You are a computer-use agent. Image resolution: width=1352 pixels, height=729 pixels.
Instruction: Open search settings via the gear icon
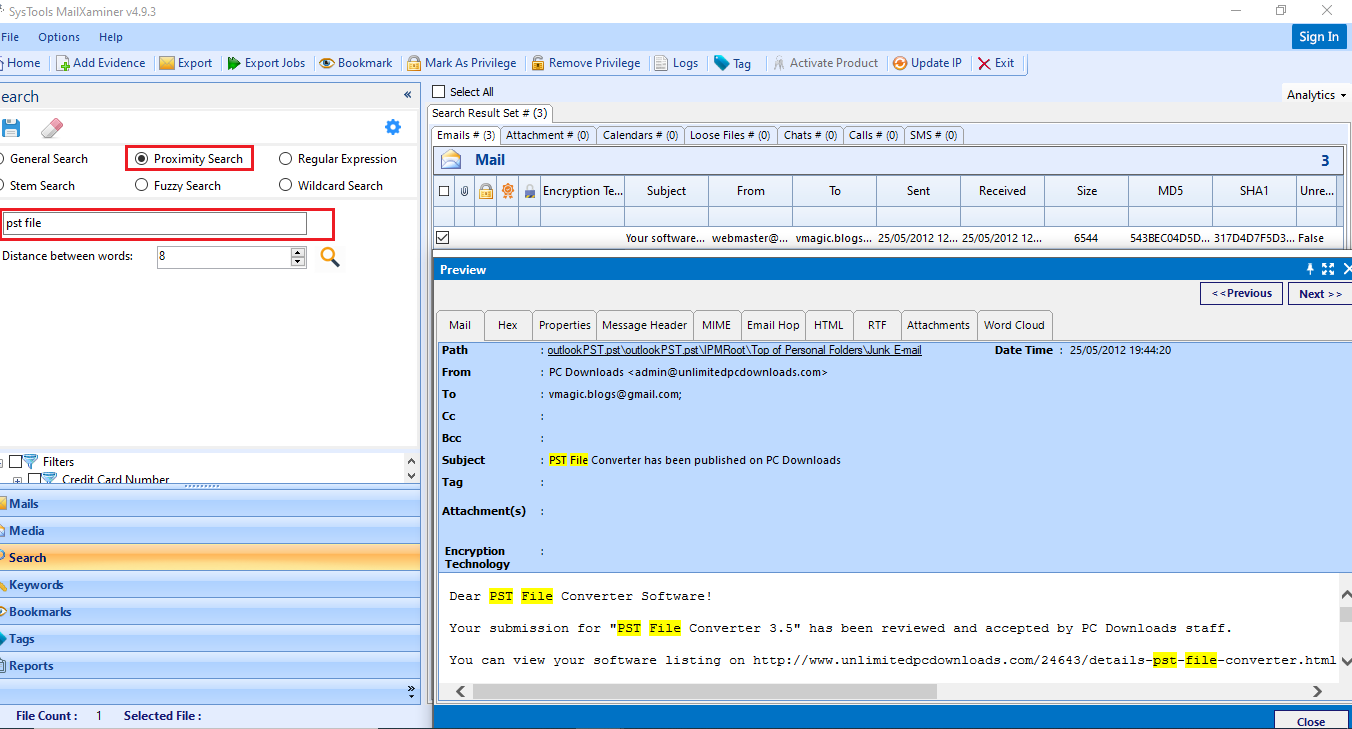tap(393, 127)
